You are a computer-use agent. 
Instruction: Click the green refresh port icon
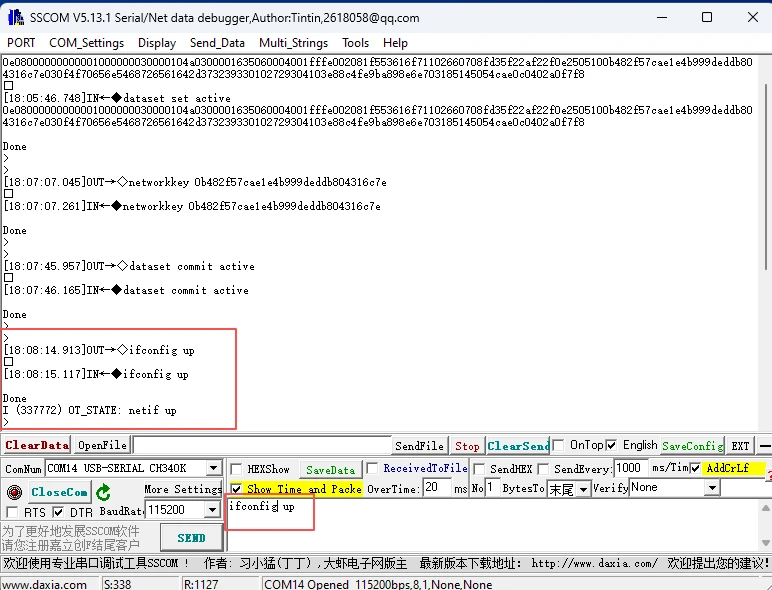[x=103, y=492]
